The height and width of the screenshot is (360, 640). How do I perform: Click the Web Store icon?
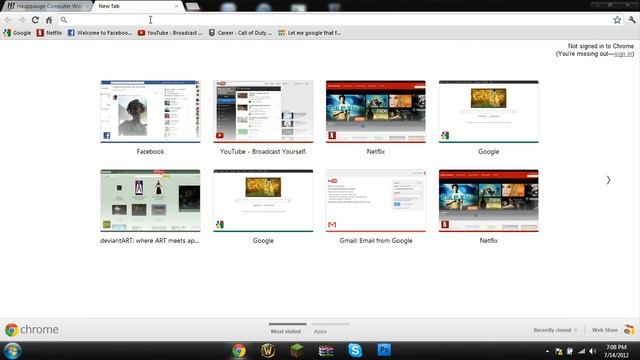(629, 330)
